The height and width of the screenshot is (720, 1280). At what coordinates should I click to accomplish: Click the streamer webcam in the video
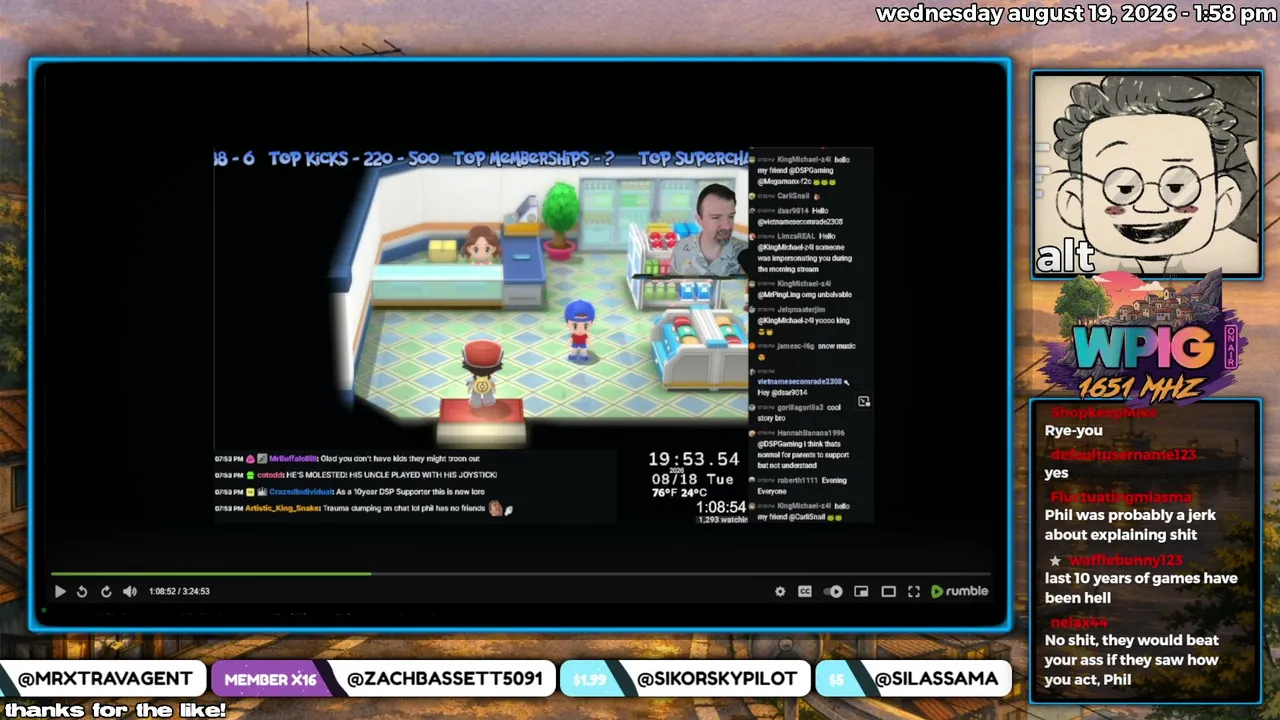click(x=708, y=228)
